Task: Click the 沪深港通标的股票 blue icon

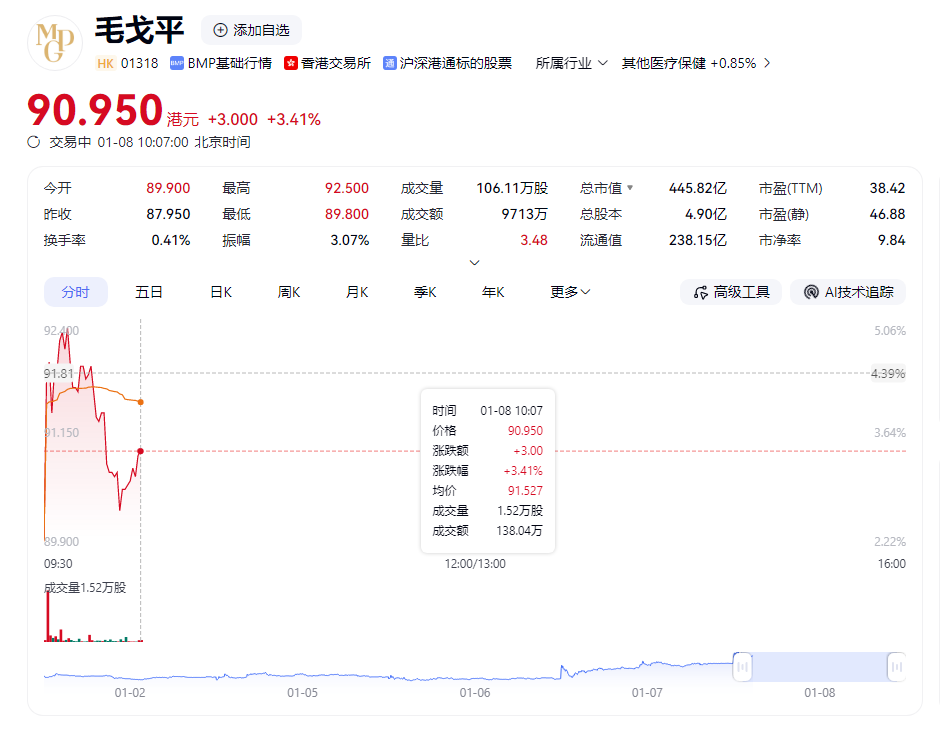Action: coord(390,63)
